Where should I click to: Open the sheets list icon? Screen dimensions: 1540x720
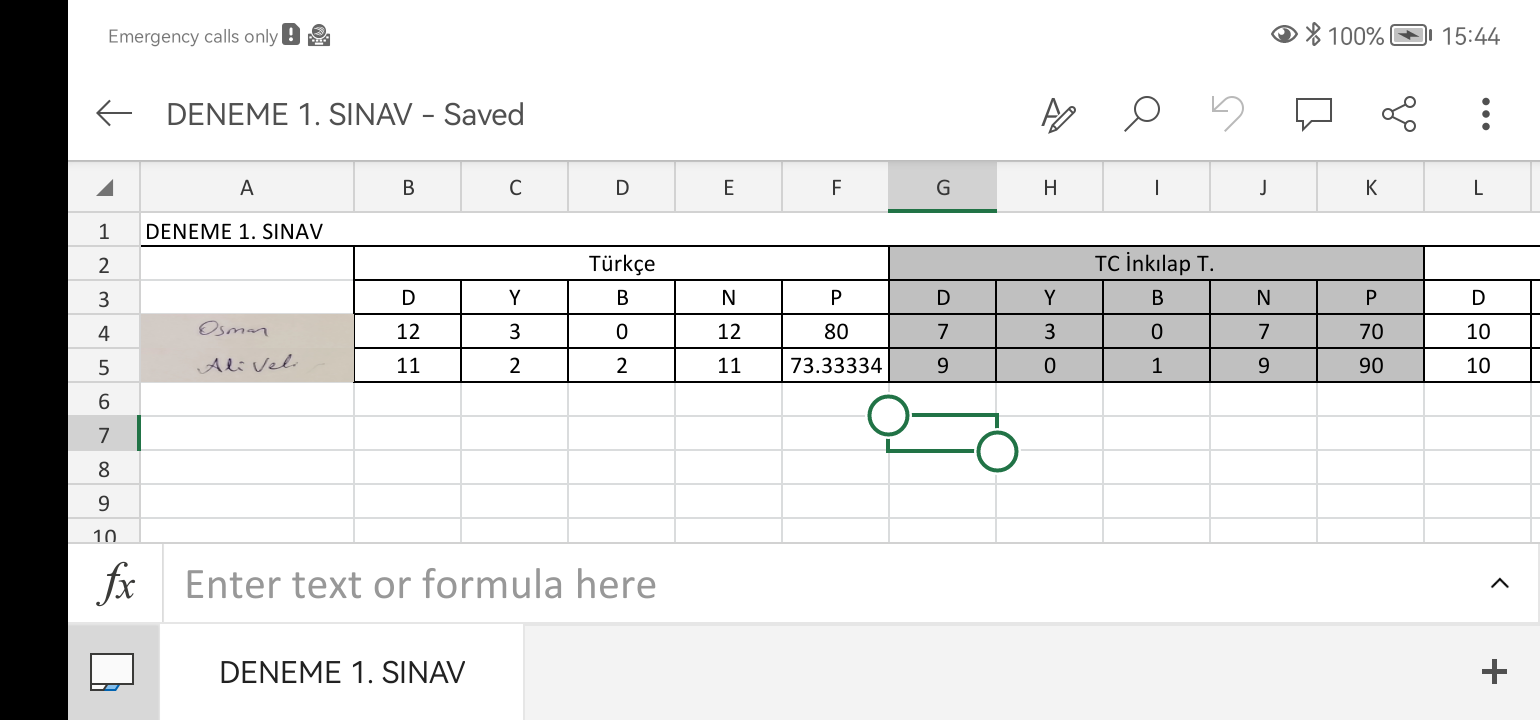(x=112, y=672)
